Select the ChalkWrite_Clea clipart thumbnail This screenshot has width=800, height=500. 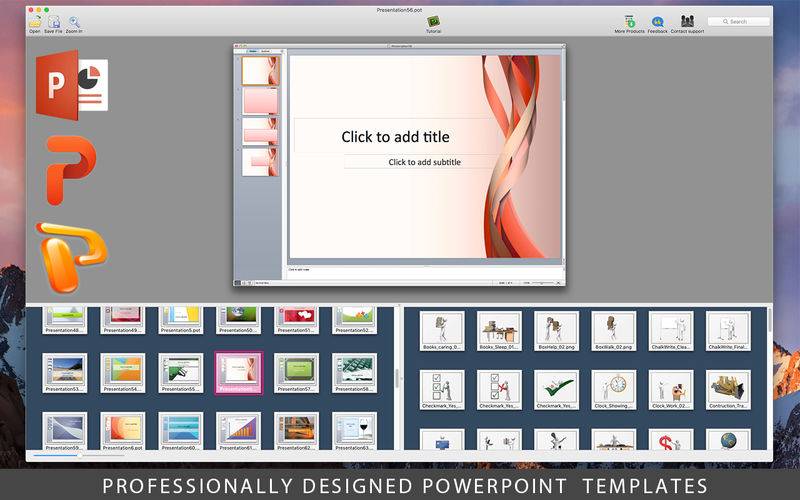click(671, 331)
